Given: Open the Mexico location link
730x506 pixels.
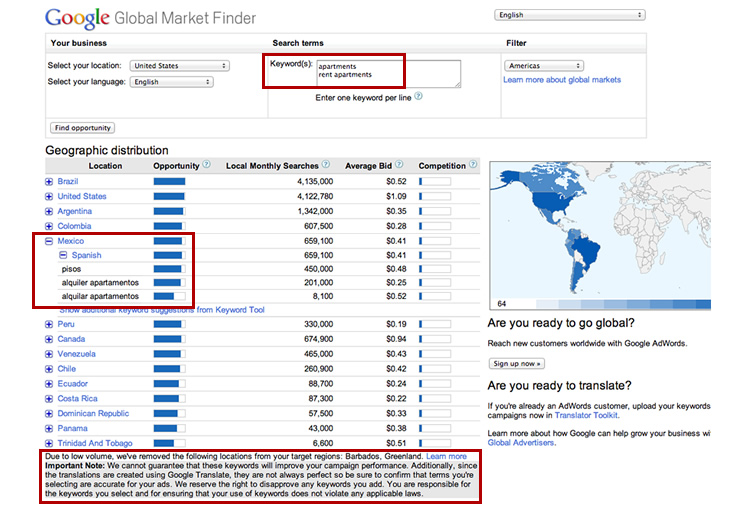Looking at the screenshot, I should pos(71,241).
